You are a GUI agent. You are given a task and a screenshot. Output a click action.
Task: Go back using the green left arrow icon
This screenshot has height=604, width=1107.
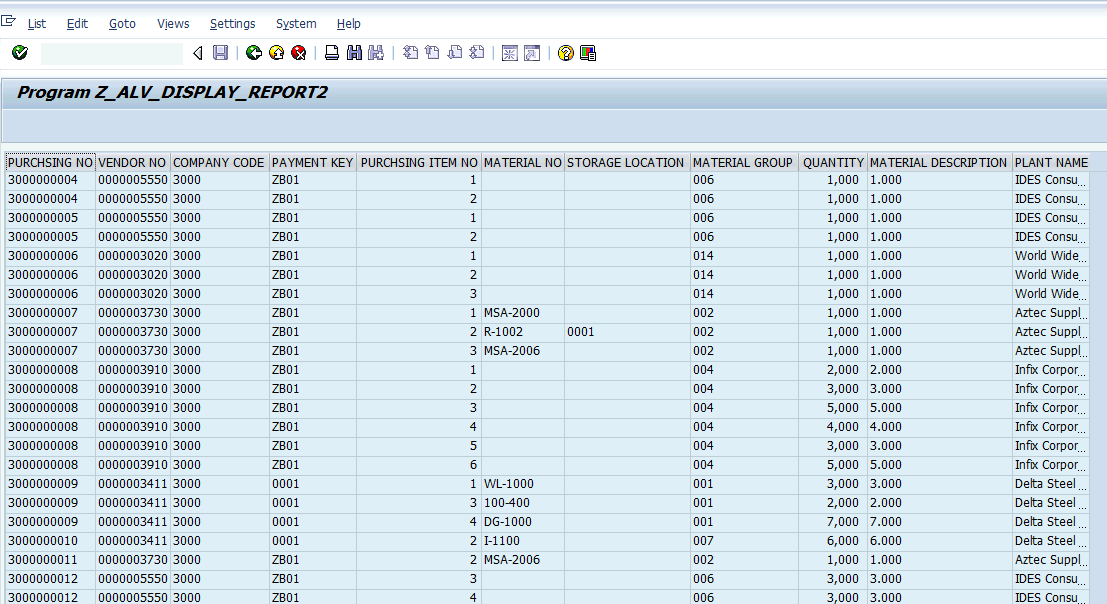[253, 52]
